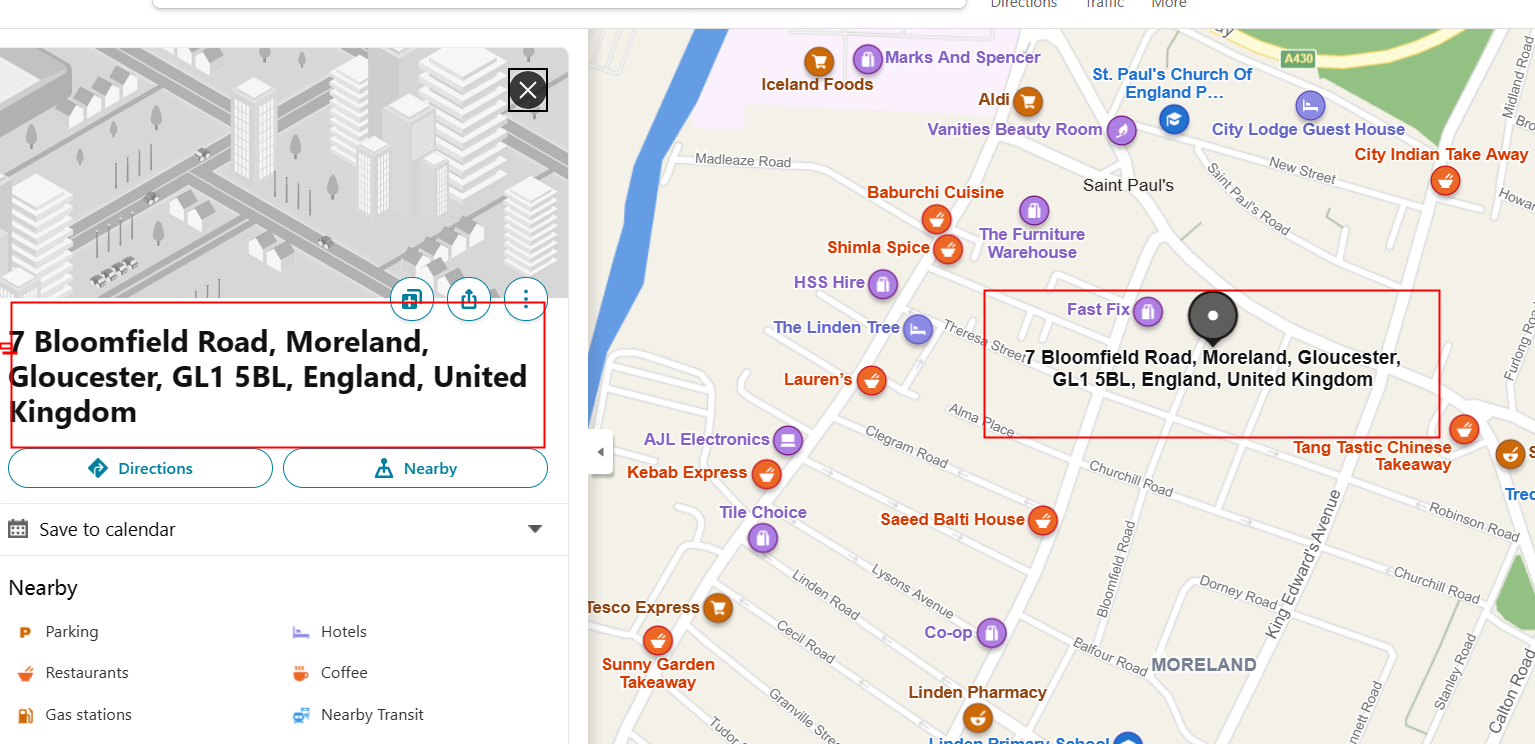Click the Baburchi Cuisine restaurant pin
Screen dimensions: 1535x744
point(936,218)
